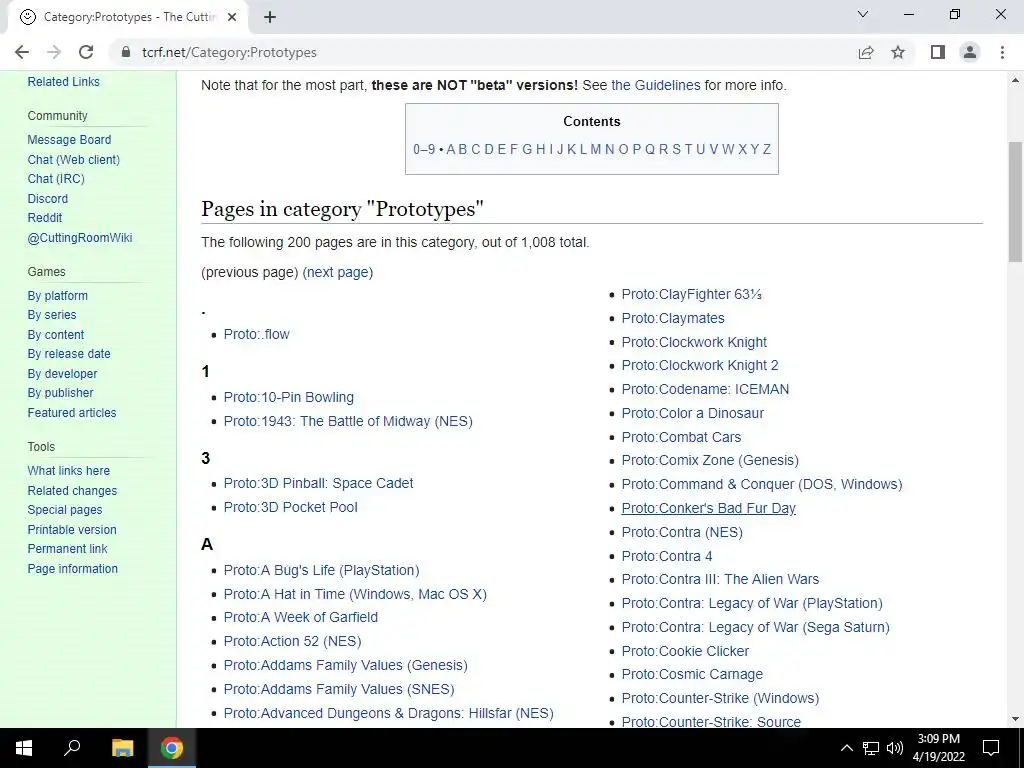The height and width of the screenshot is (768, 1024).
Task: Browse games By platform
Action: (x=57, y=296)
